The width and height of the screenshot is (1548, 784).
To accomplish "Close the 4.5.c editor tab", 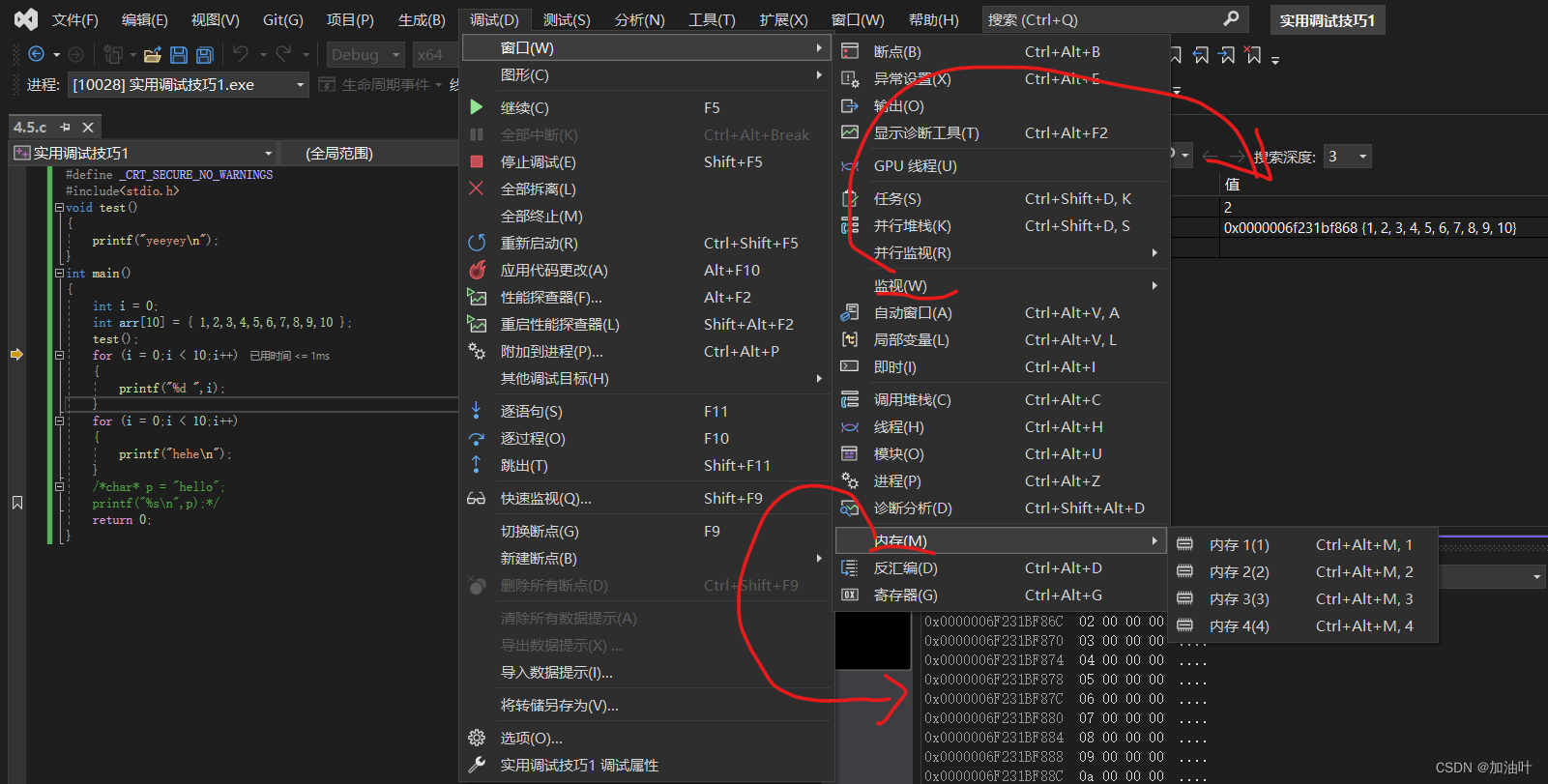I will tap(88, 127).
